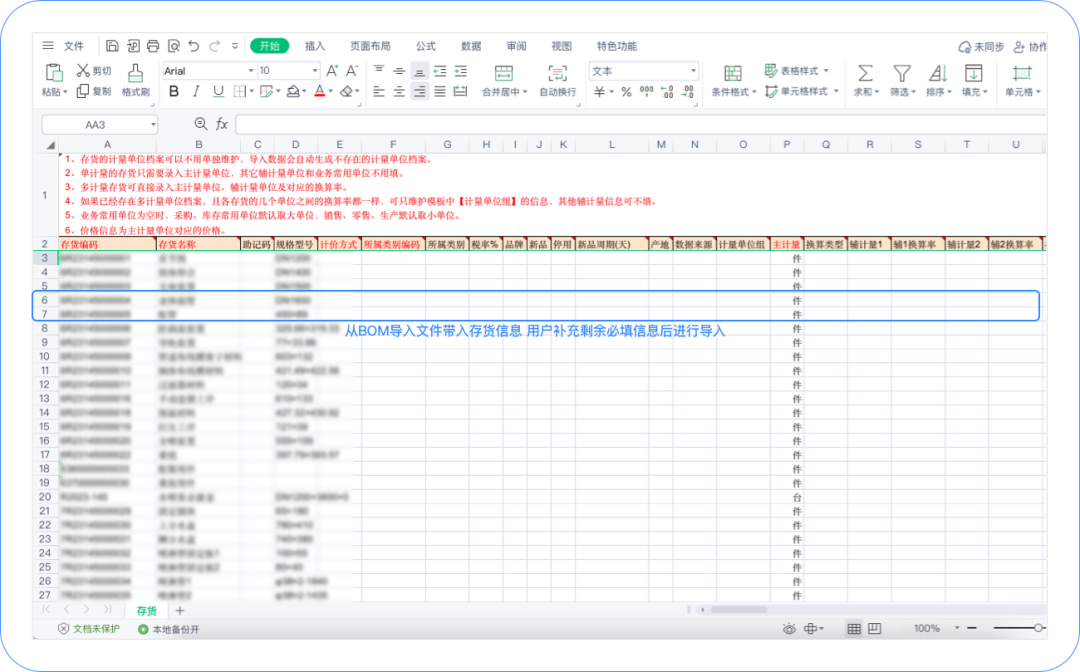
Task: Click the Save icon in quick access toolbar
Action: coord(112,46)
